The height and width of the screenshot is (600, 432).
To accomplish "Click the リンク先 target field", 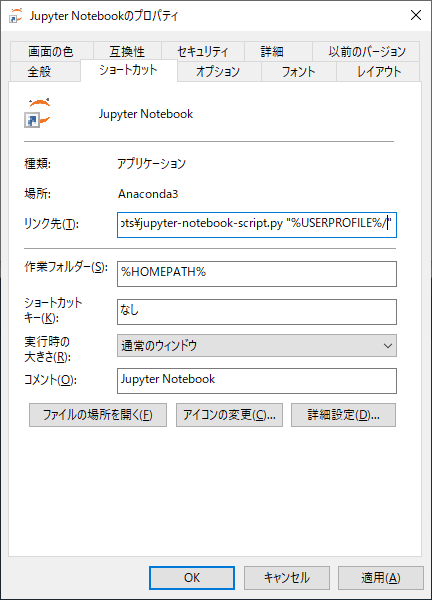I will click(257, 225).
